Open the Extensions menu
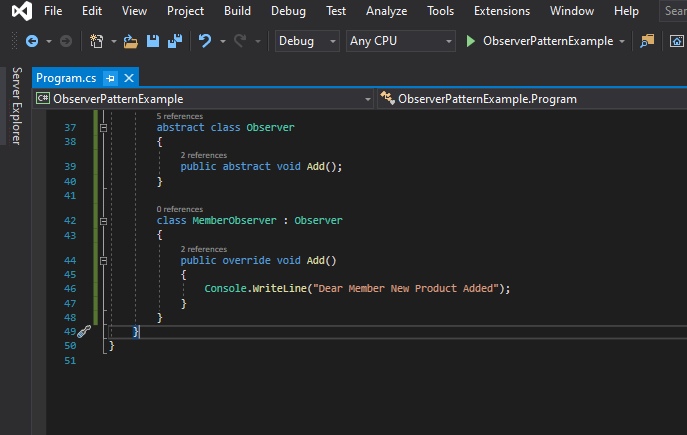Viewport: 687px width, 435px height. (x=502, y=11)
